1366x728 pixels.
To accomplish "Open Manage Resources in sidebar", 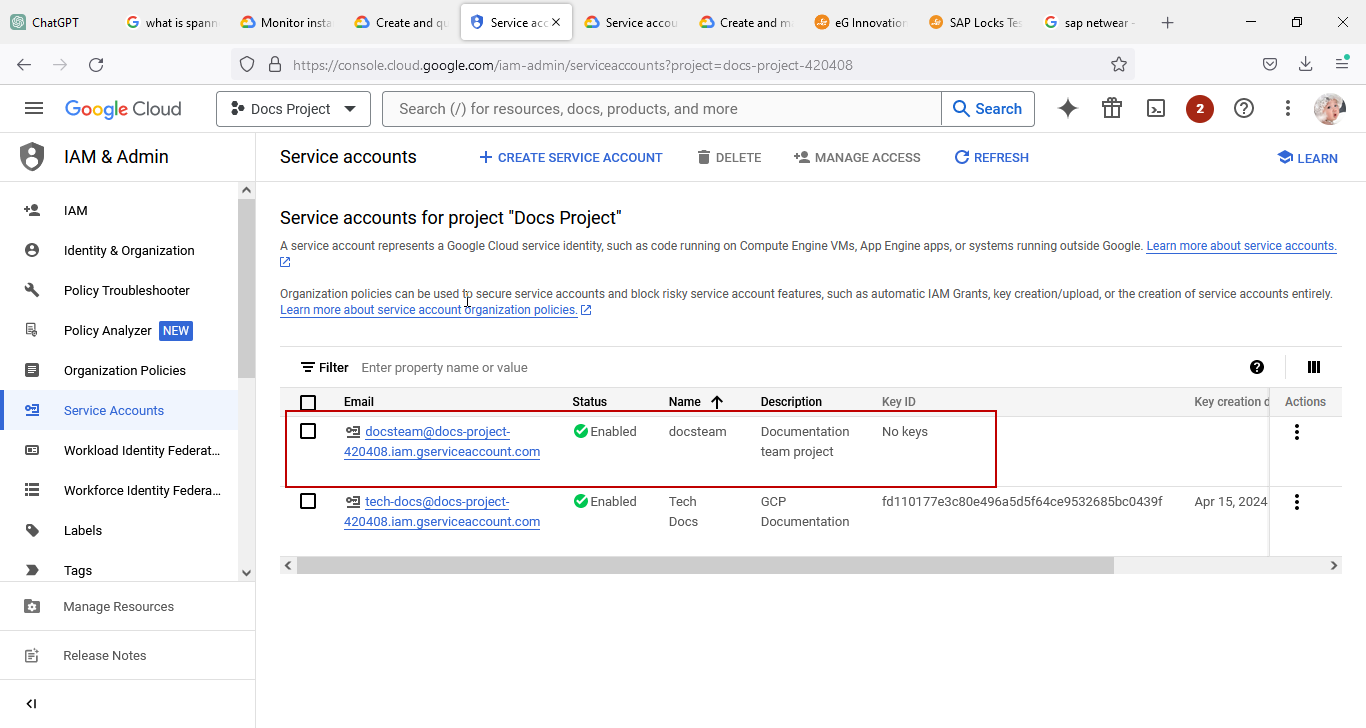I will tap(127, 606).
